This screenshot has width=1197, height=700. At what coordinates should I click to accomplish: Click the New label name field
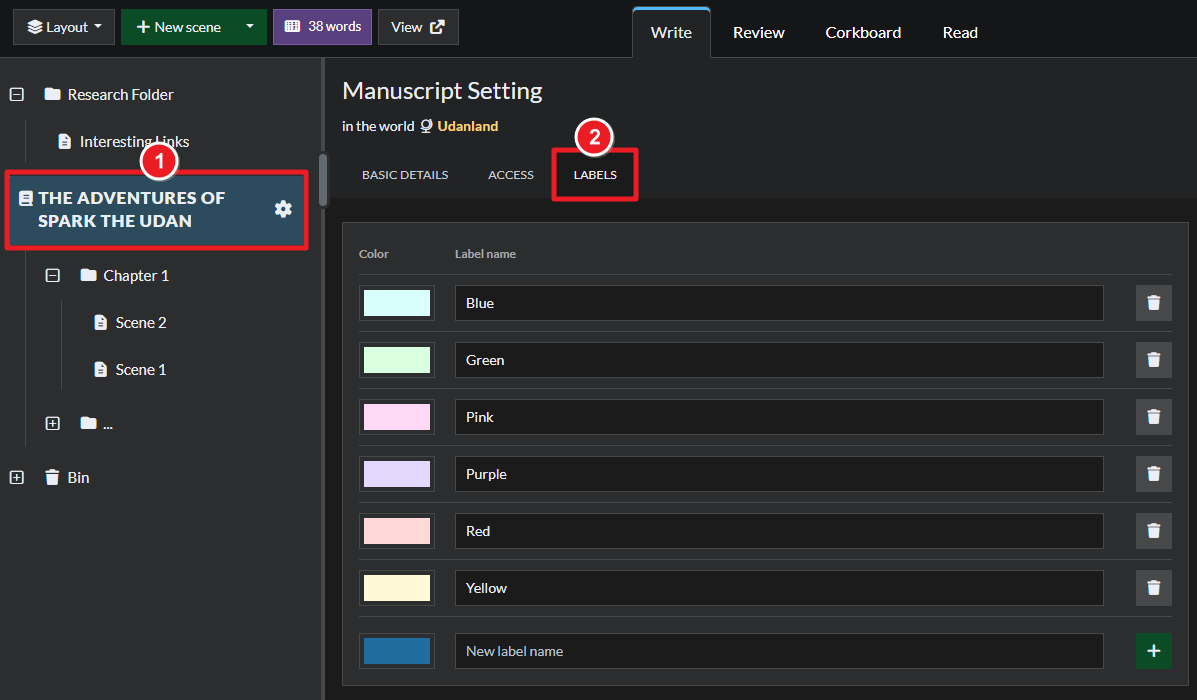779,651
